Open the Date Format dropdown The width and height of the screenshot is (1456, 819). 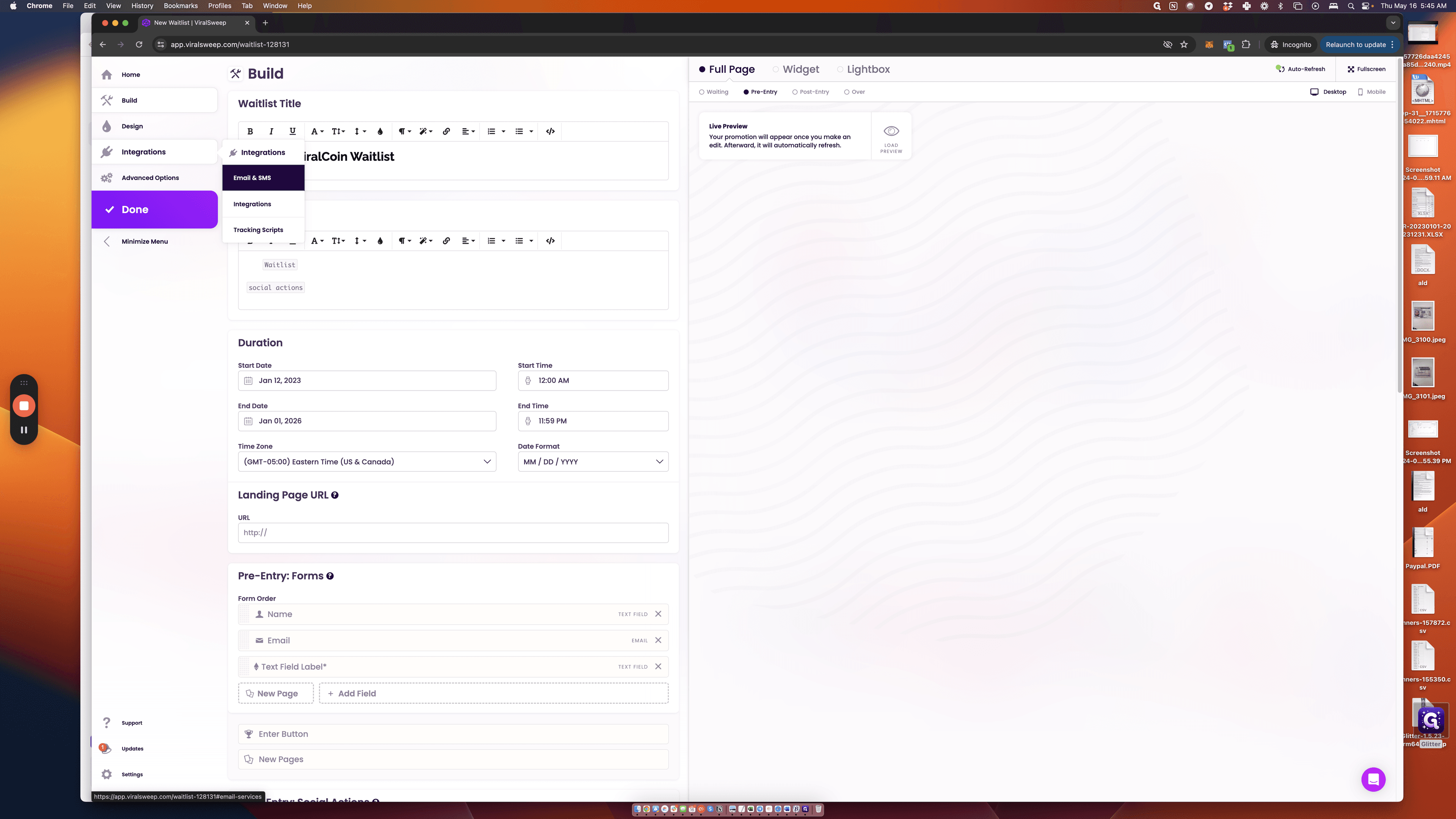click(x=593, y=462)
